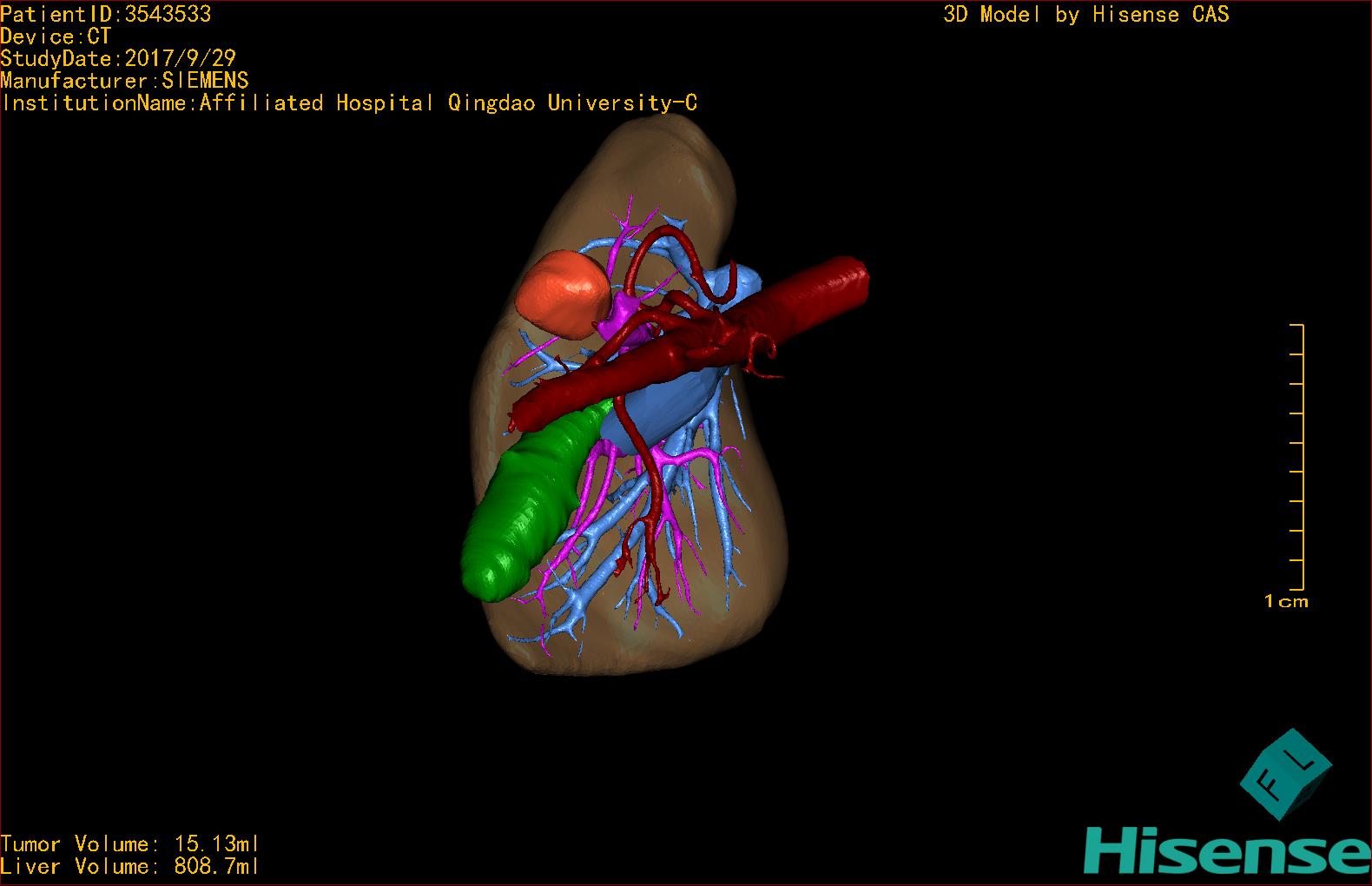The width and height of the screenshot is (1372, 886).
Task: Click the 3D Model by Hisense CAS label
Action: (1086, 14)
